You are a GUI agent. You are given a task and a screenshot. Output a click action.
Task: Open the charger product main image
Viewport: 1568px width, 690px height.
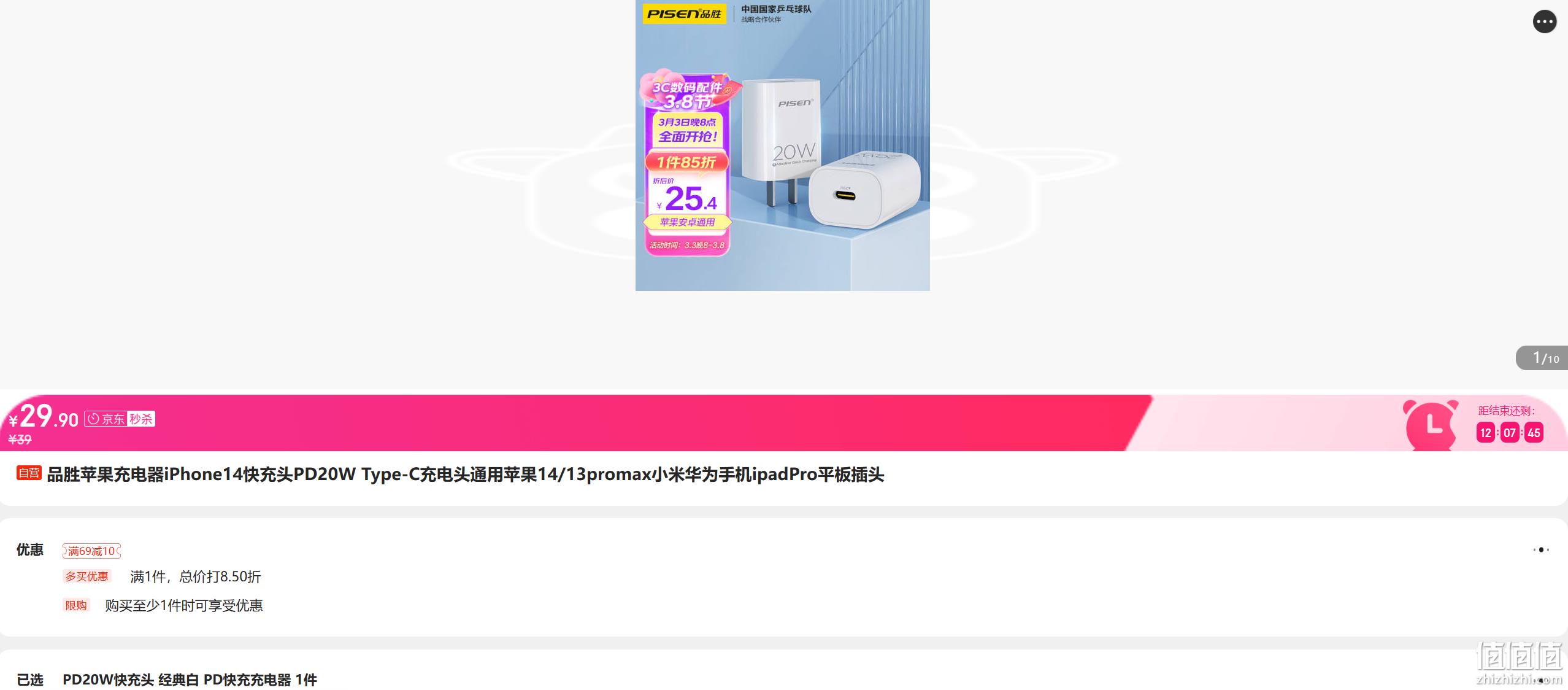click(x=782, y=145)
